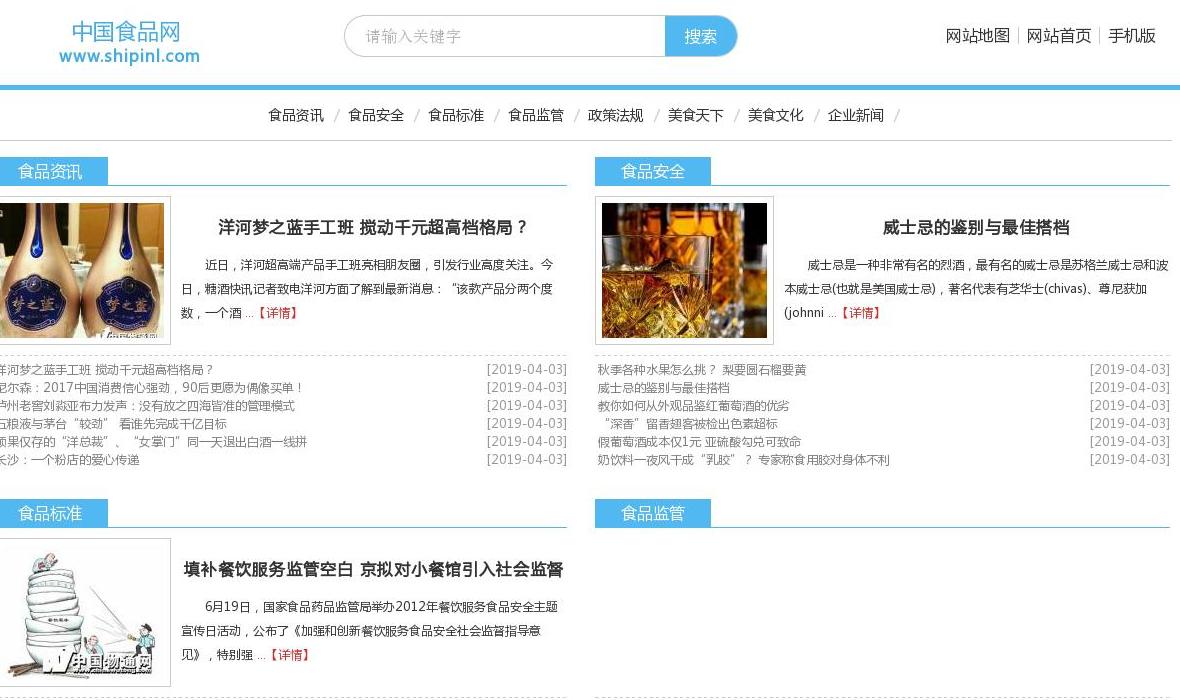Click 详情 link in whisky summary
Screen dimensions: 1180x700
point(860,313)
